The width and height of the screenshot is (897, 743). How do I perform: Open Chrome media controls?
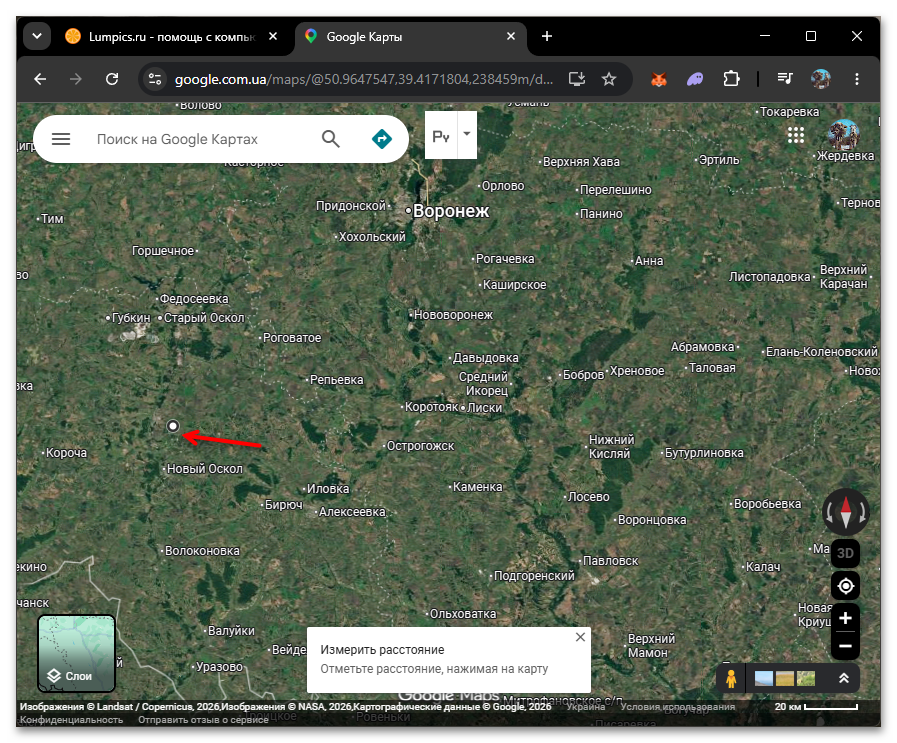(x=785, y=79)
